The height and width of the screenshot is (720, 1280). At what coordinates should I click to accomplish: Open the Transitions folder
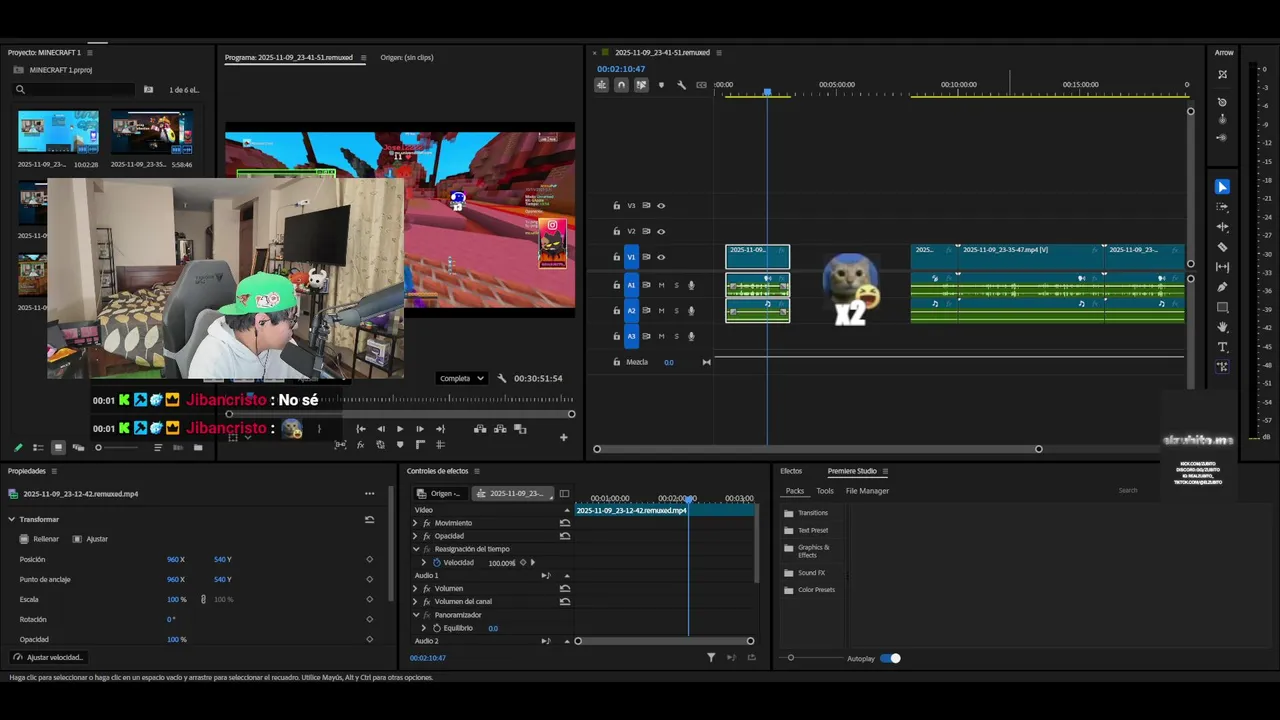tap(806, 513)
